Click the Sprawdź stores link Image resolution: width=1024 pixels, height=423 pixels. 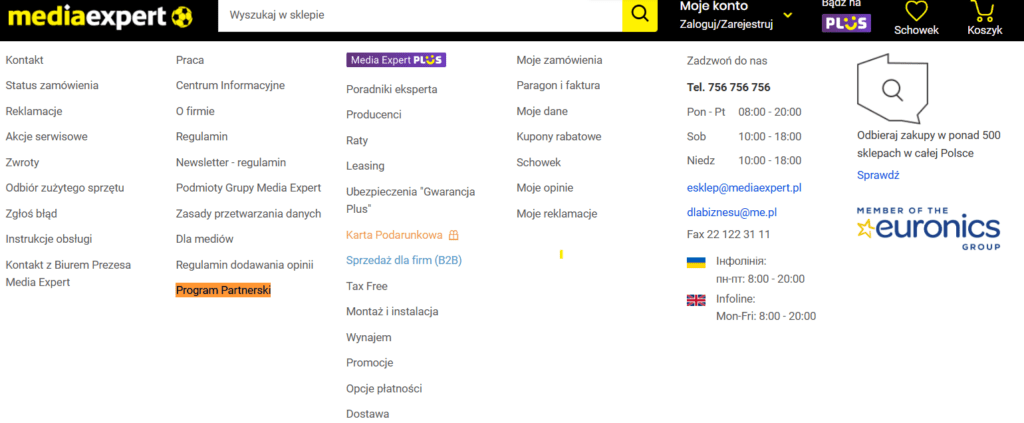pyautogui.click(x=878, y=175)
